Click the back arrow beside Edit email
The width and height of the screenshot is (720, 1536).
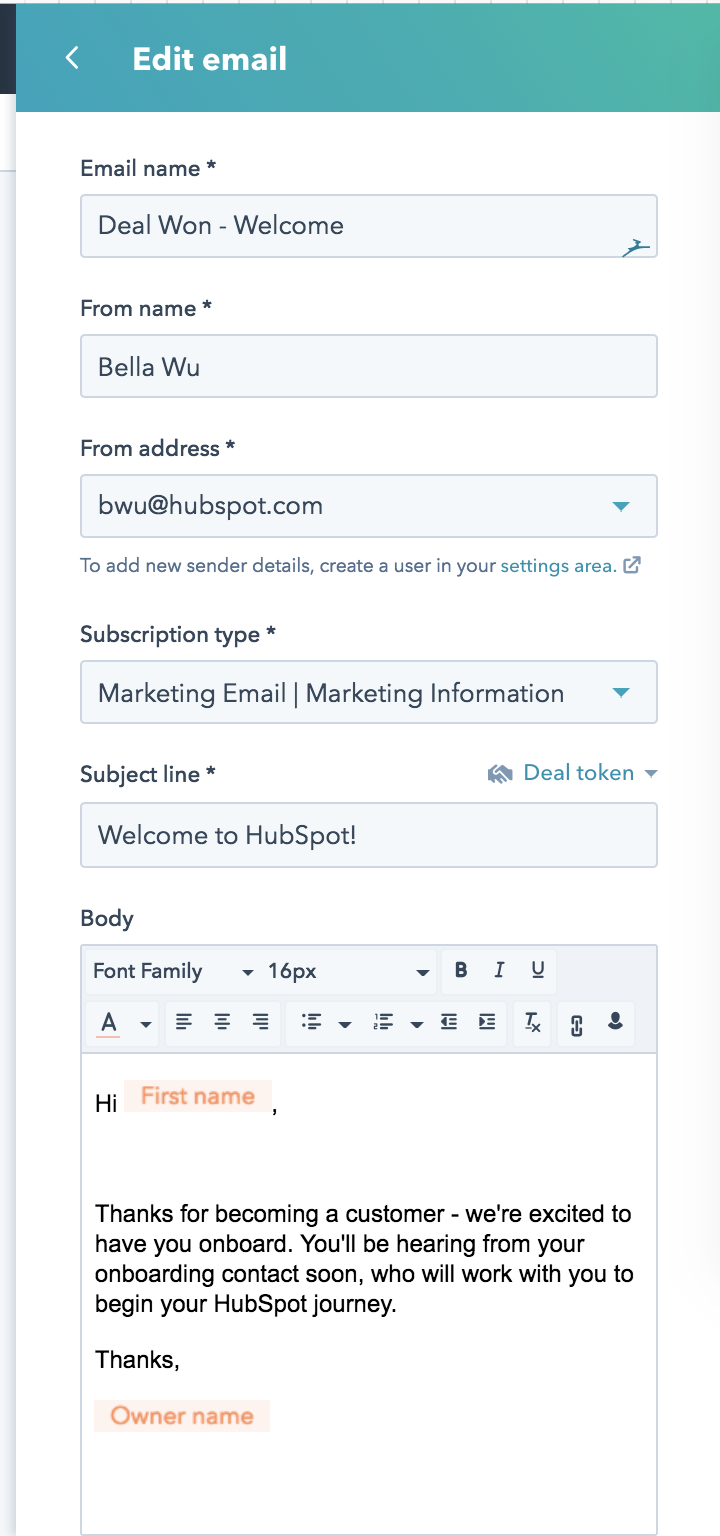click(72, 58)
